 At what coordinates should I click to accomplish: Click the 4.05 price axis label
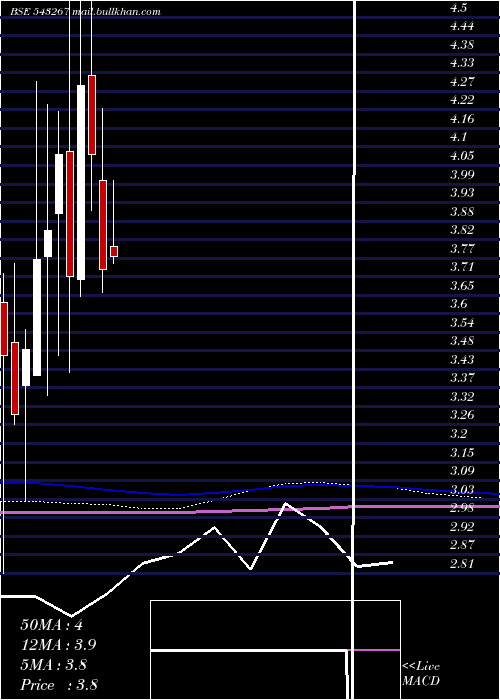click(x=462, y=156)
